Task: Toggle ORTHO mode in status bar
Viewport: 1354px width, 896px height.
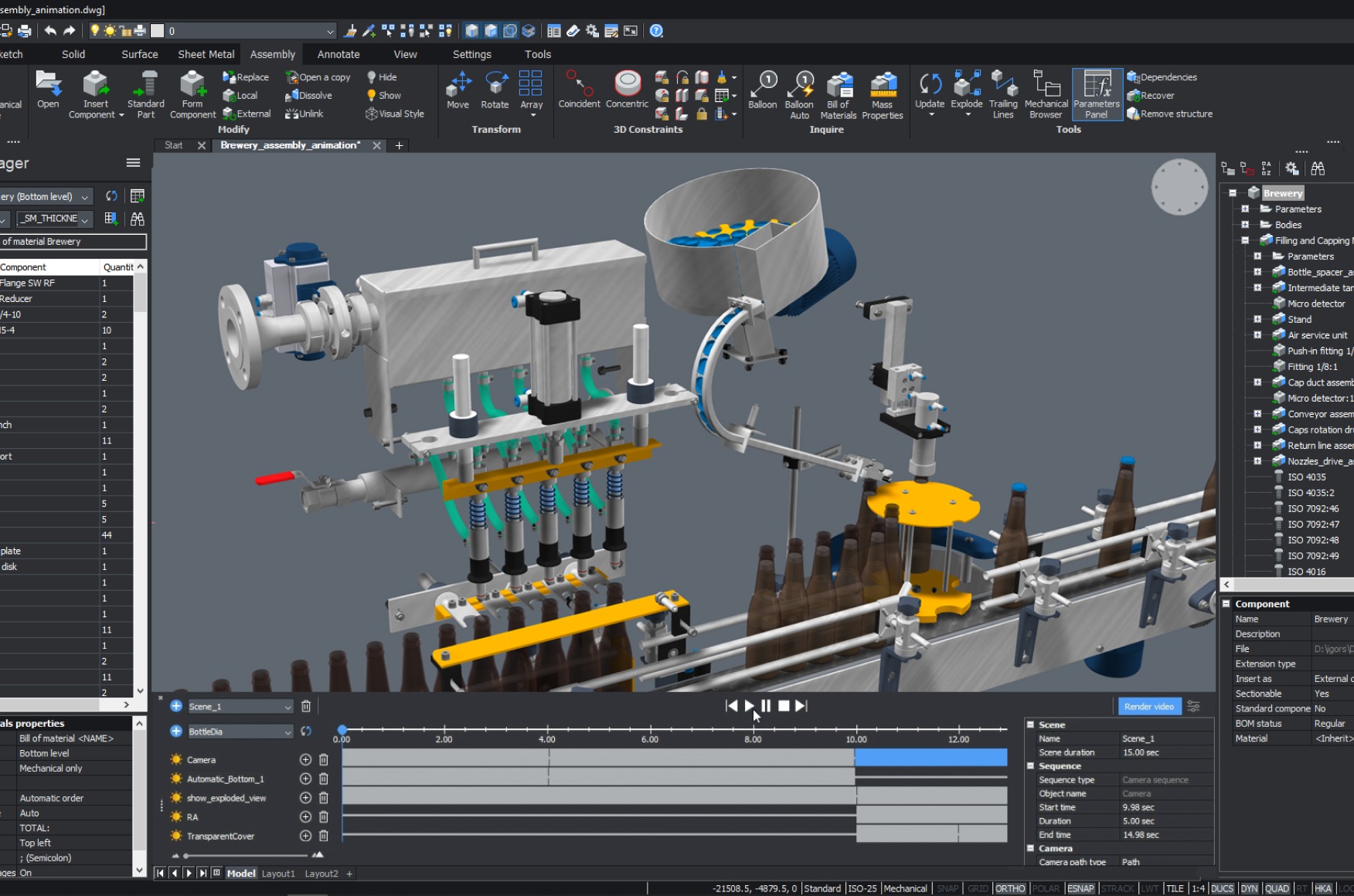Action: tap(1009, 888)
